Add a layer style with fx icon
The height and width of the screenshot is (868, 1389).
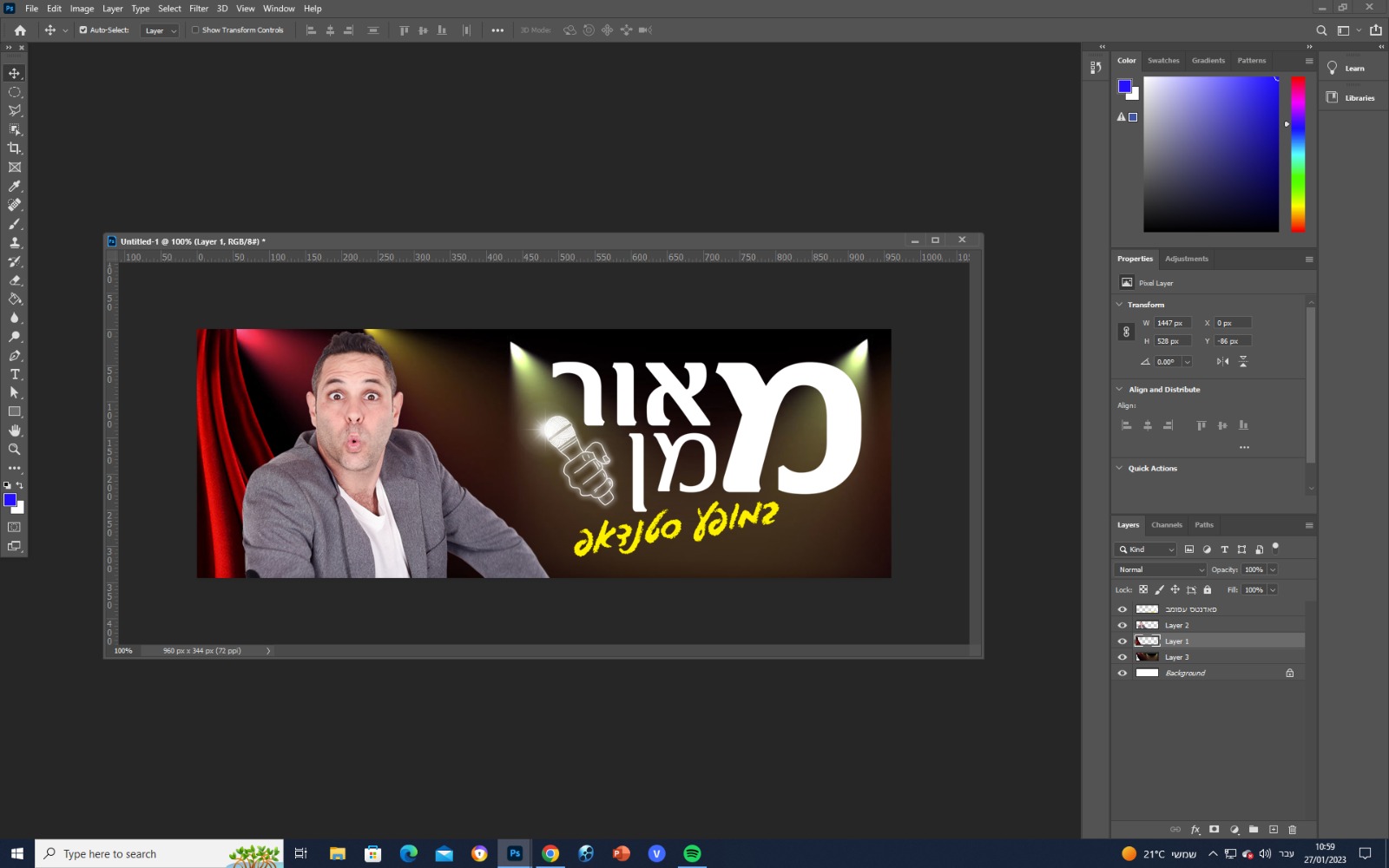point(1195,830)
